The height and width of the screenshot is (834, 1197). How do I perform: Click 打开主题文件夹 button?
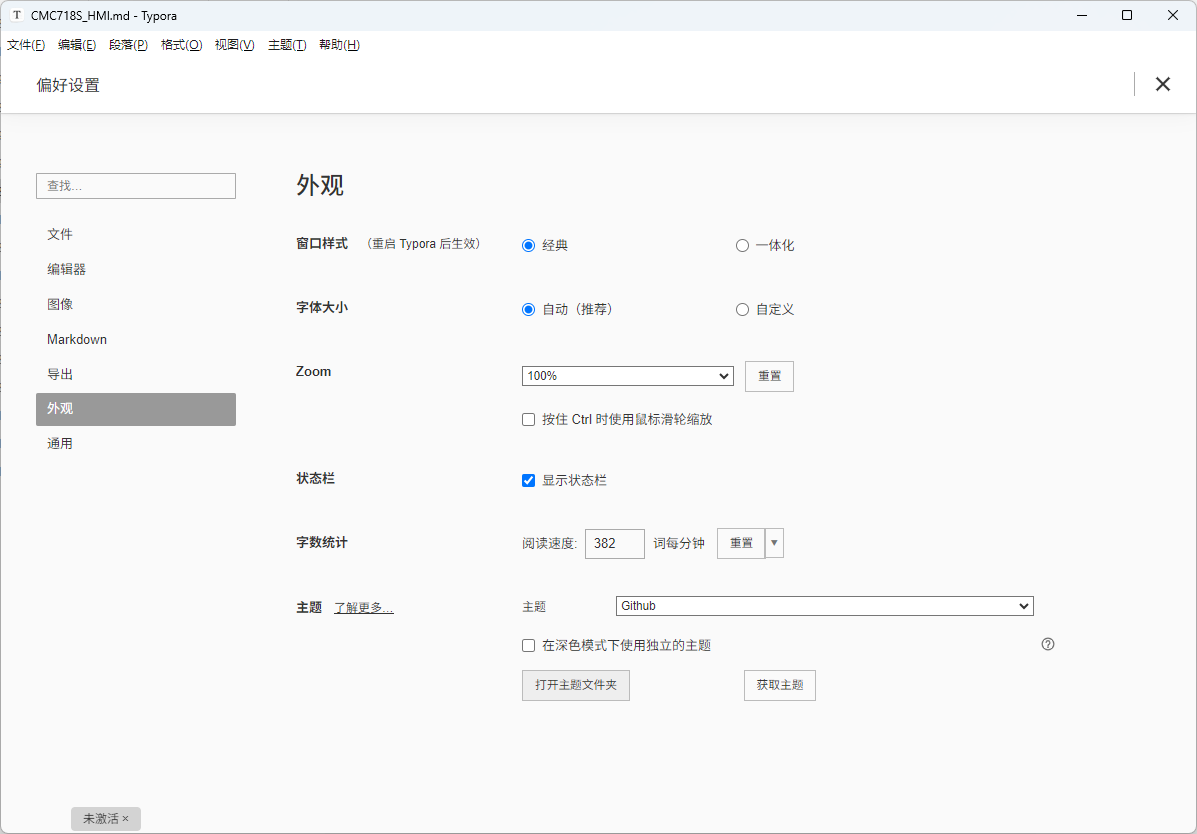pyautogui.click(x=575, y=685)
